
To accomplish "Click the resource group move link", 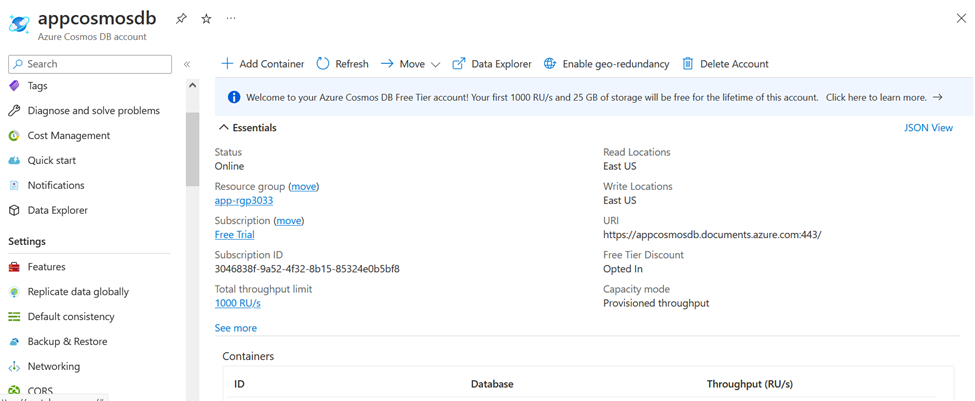I will click(303, 187).
